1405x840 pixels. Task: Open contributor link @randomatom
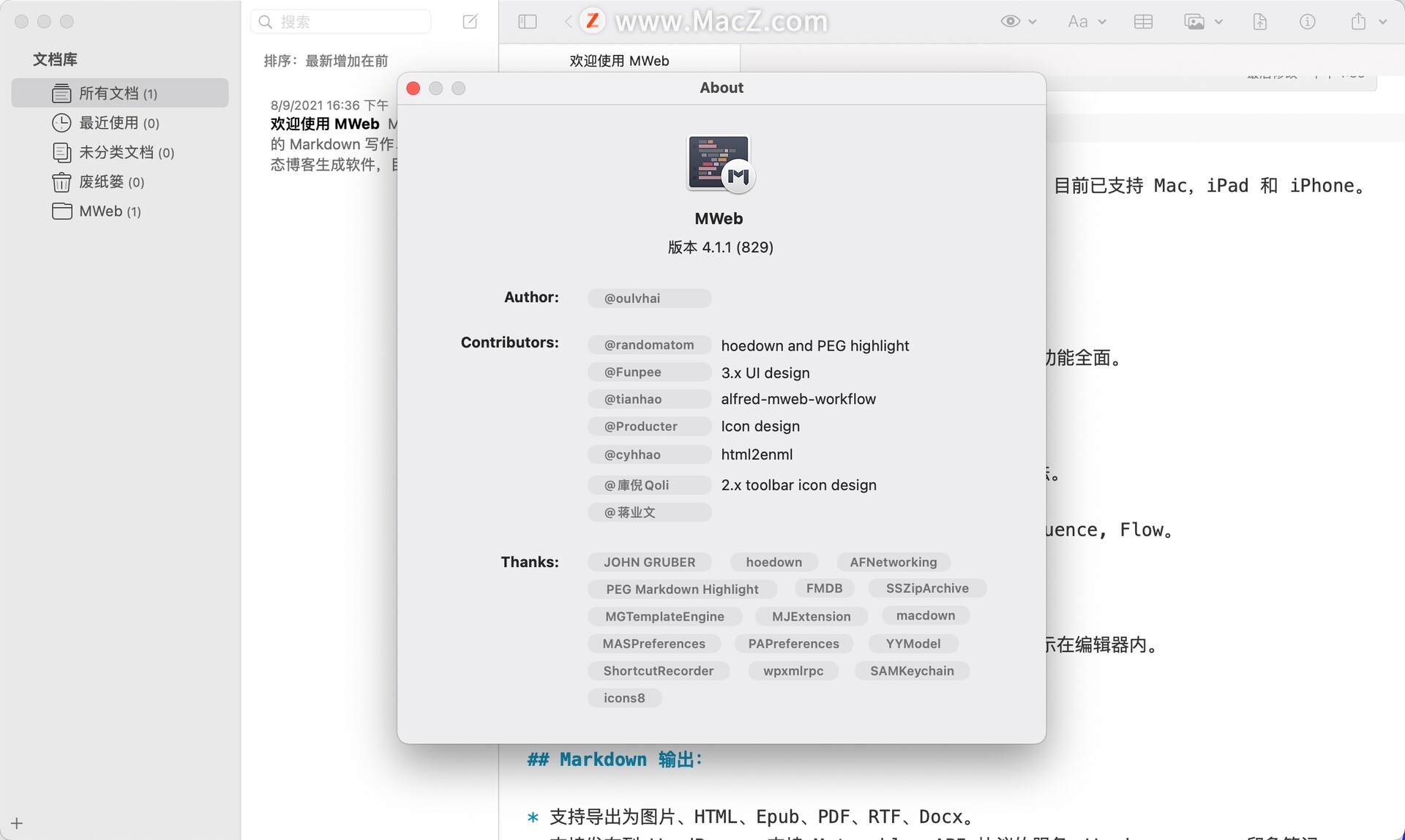[649, 345]
